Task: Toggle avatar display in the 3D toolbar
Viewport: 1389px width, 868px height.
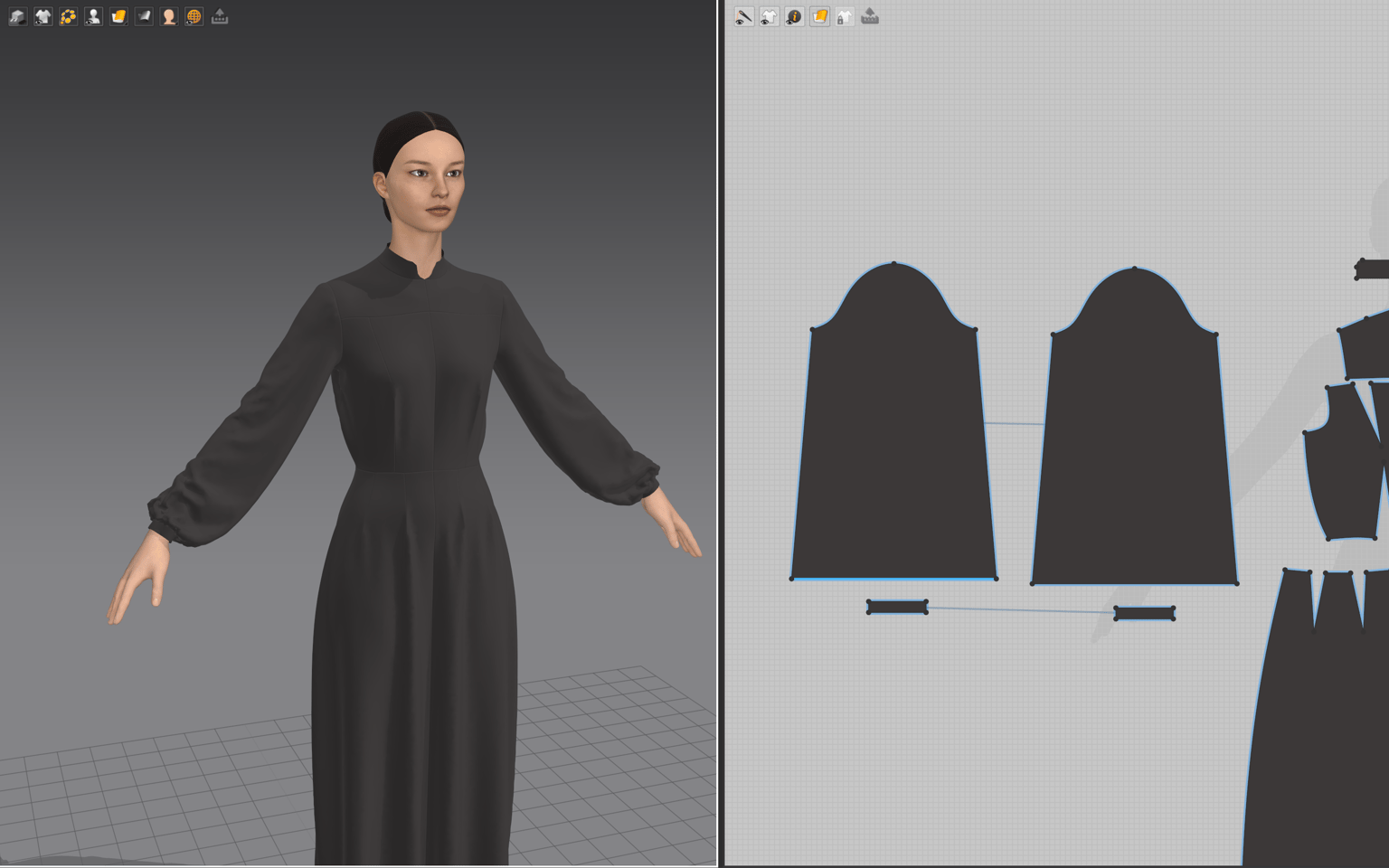Action: (x=93, y=16)
